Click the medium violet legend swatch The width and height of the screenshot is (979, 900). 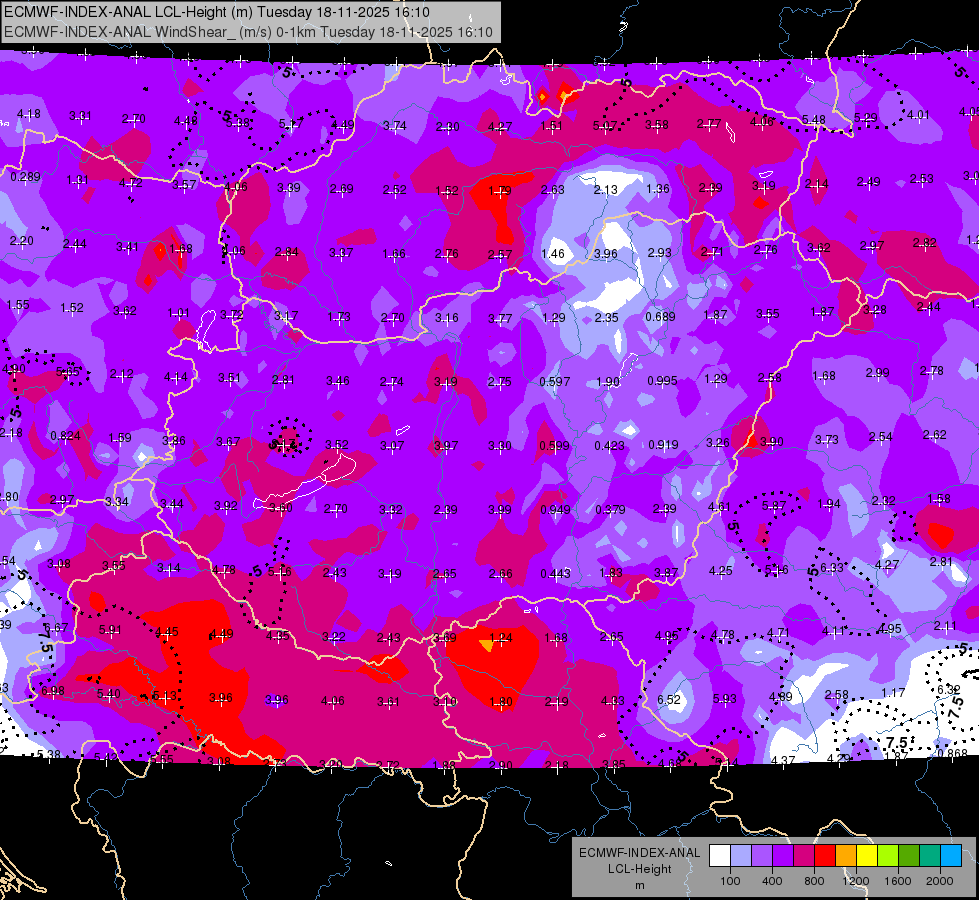pyautogui.click(x=762, y=856)
